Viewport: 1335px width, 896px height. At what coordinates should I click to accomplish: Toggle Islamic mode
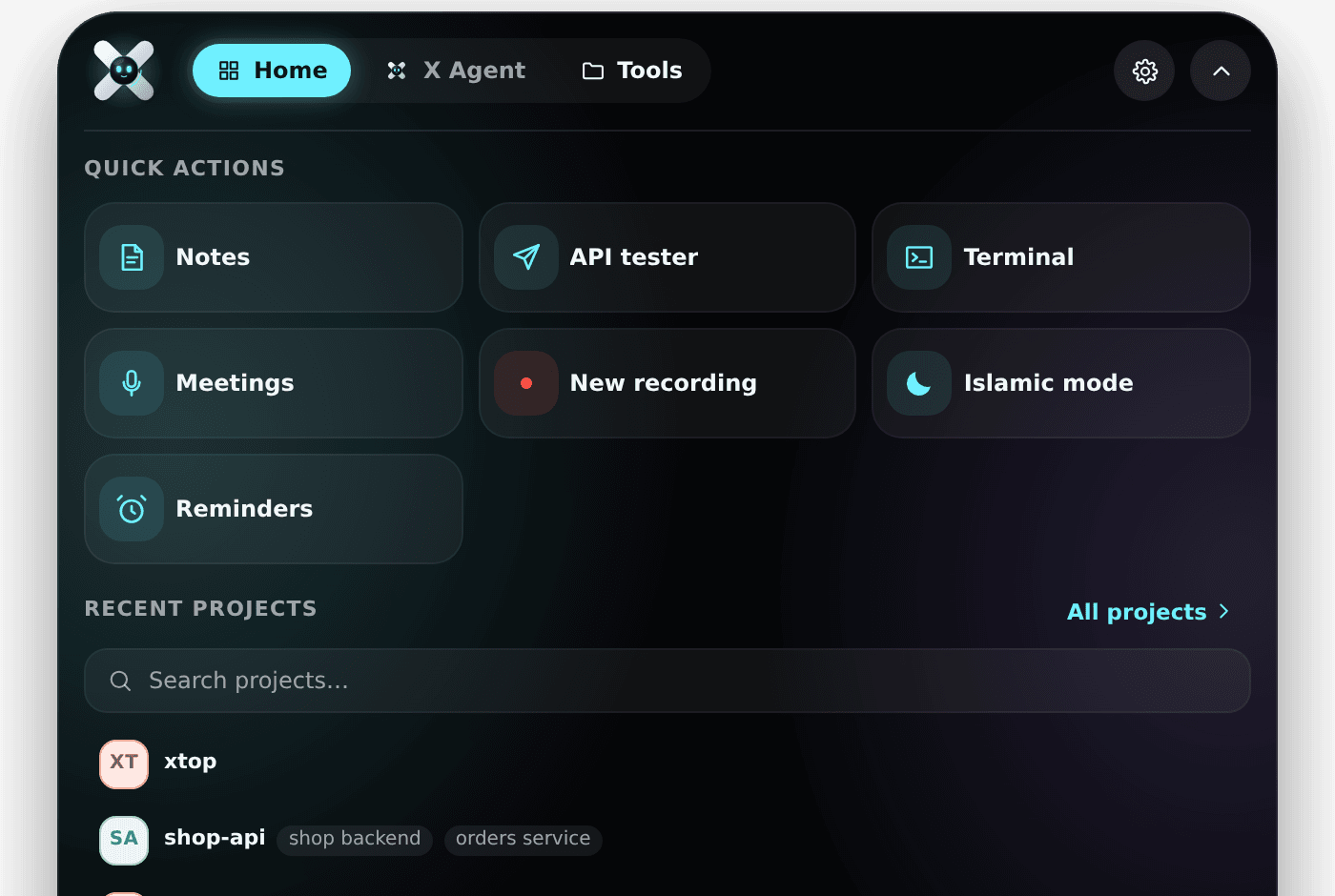tap(1061, 383)
